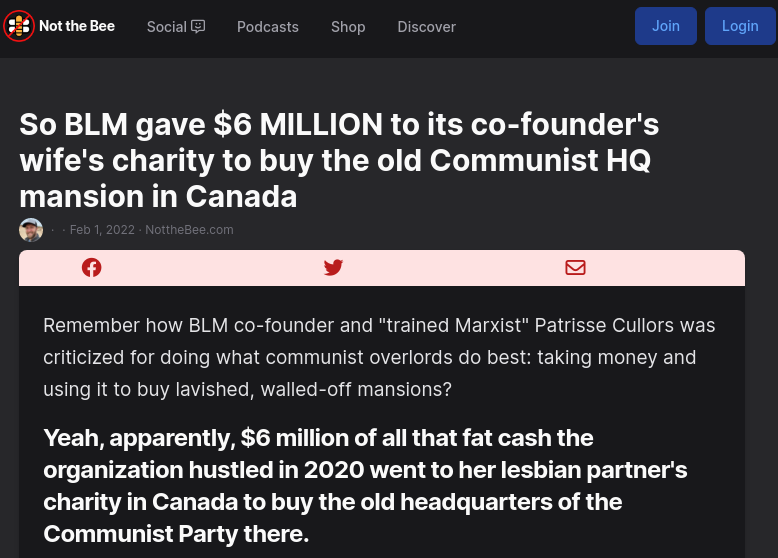778x558 pixels.
Task: Share article using the email envelope icon
Action: [575, 267]
